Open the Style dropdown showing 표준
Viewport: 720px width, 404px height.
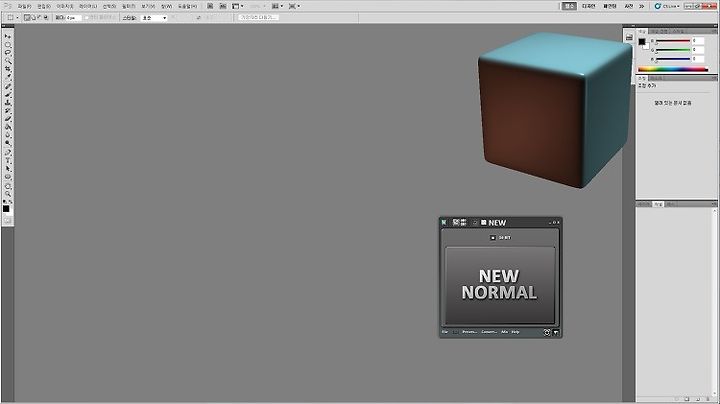pos(154,17)
